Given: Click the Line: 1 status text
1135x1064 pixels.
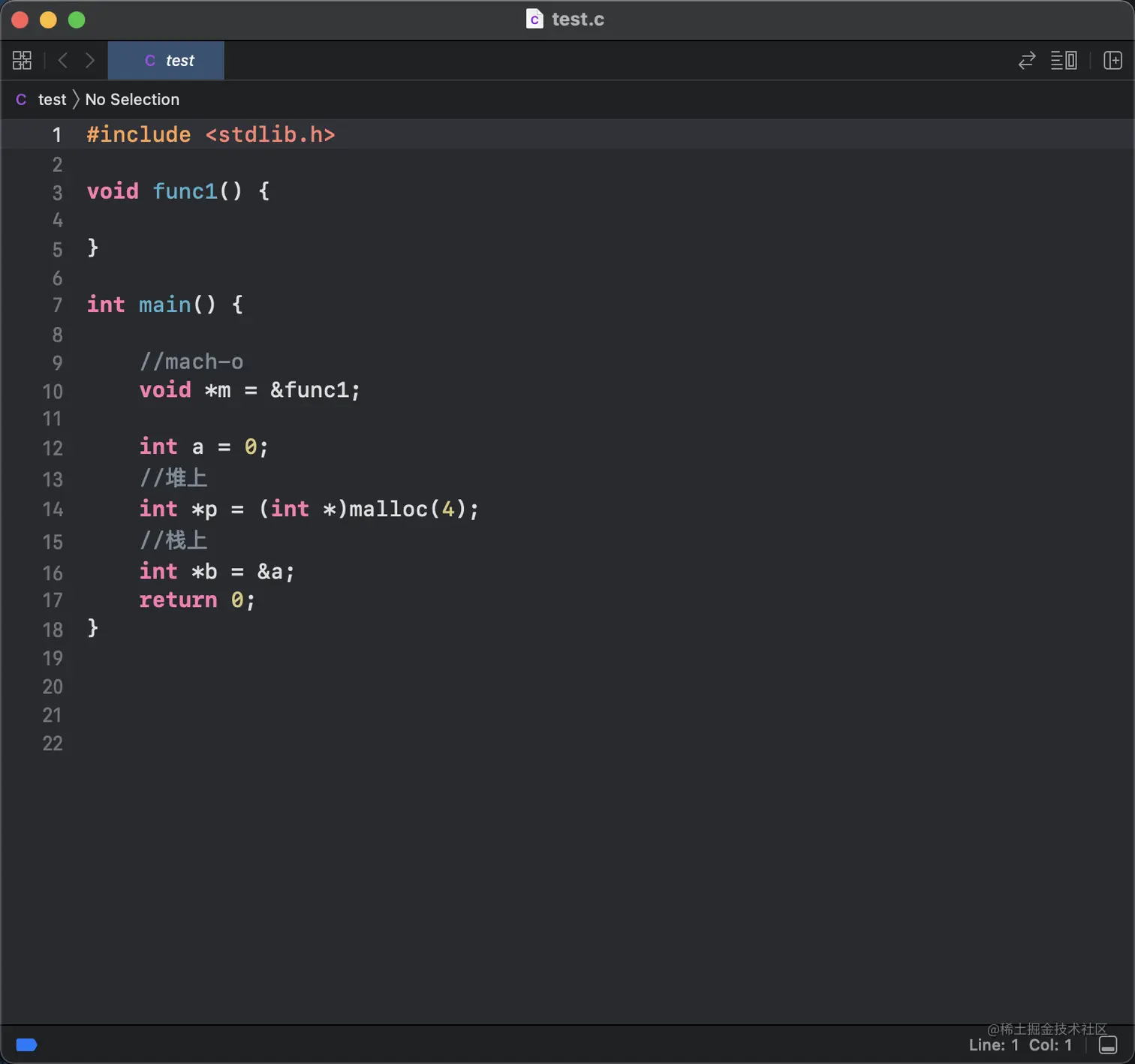Looking at the screenshot, I should 994,1044.
